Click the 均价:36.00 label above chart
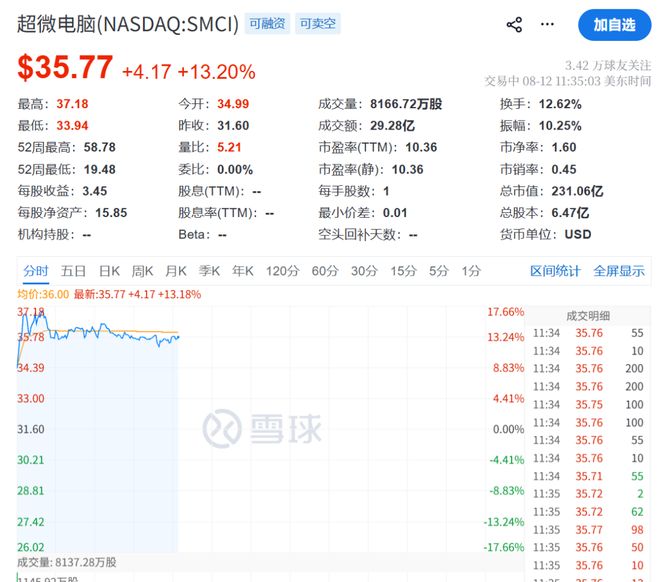The height and width of the screenshot is (582, 660). pyautogui.click(x=43, y=294)
